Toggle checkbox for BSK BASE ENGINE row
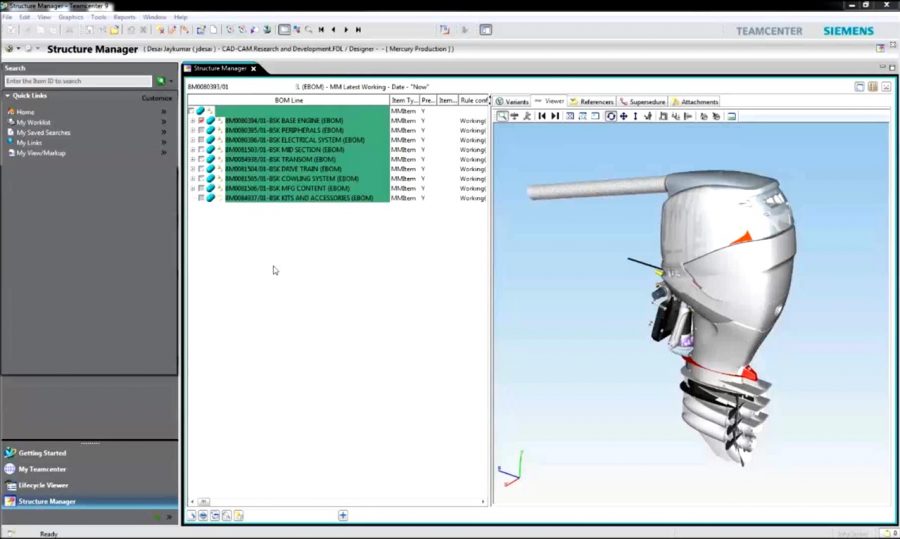The image size is (900, 539). 201,121
